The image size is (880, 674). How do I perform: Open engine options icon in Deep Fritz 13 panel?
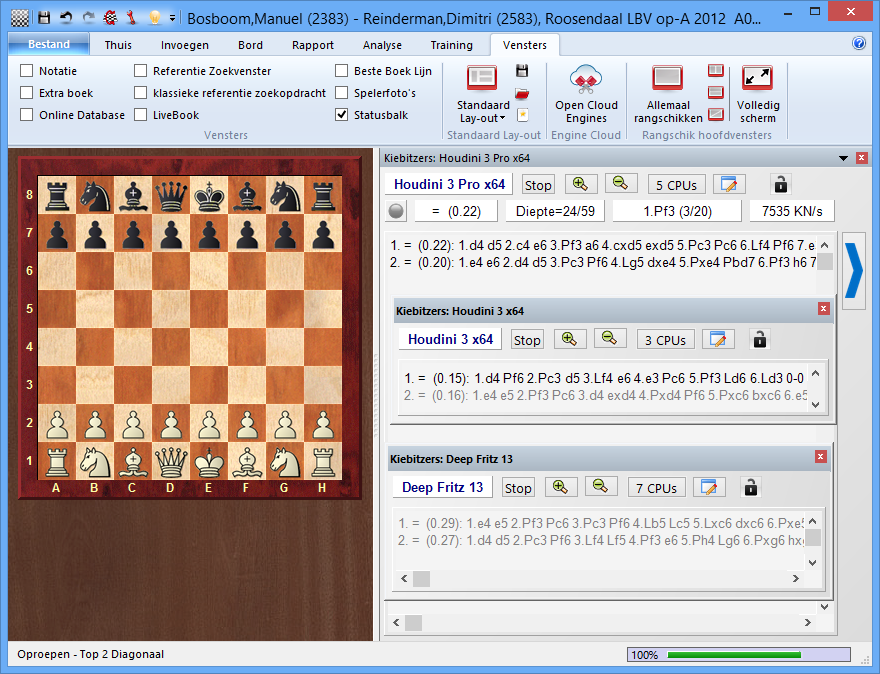(x=709, y=487)
